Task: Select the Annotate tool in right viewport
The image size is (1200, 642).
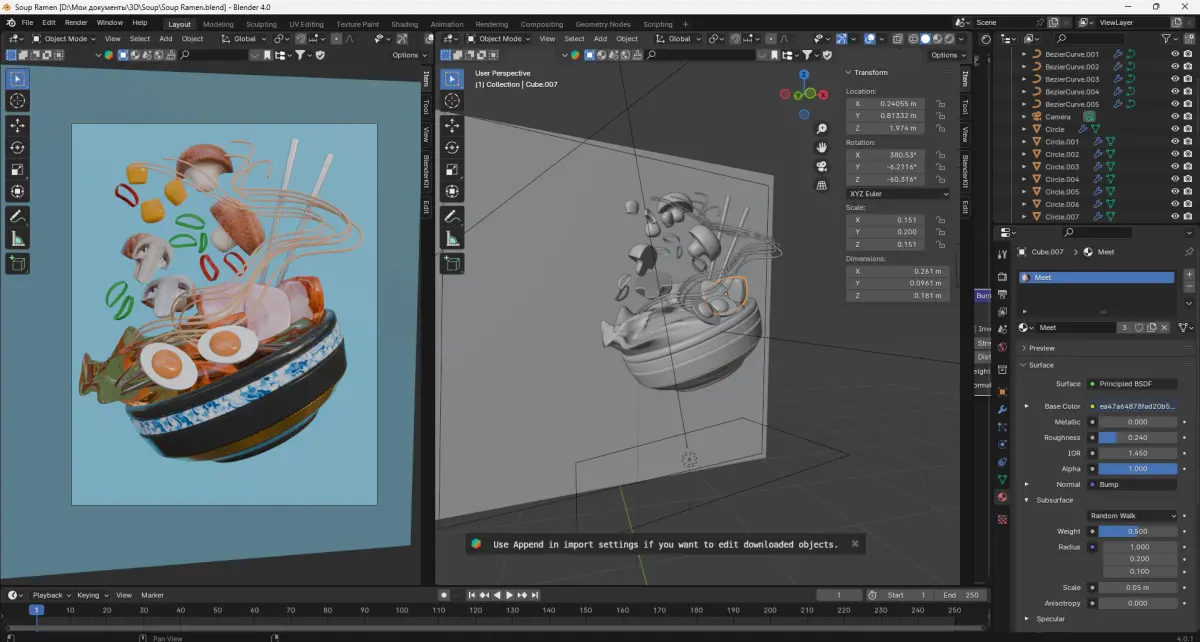Action: click(452, 216)
